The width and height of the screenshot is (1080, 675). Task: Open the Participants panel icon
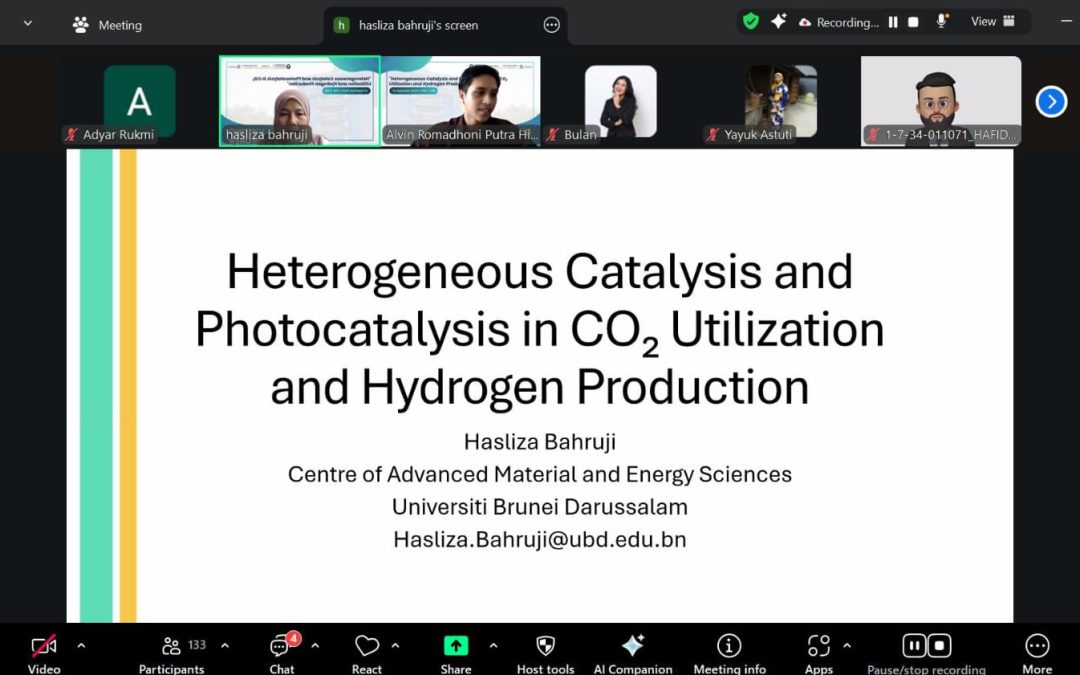(x=172, y=646)
